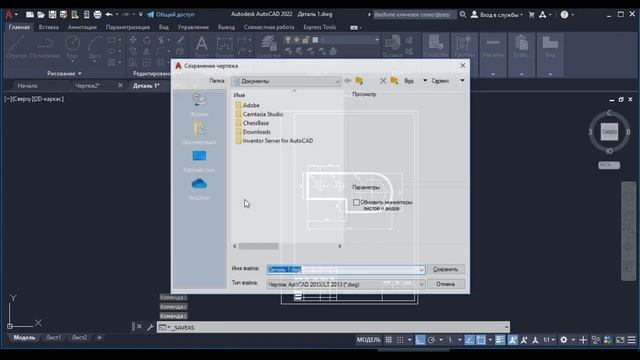Image resolution: width=640 pixels, height=360 pixels.
Task: Toggle ortho mode in status bar
Action: (x=420, y=340)
